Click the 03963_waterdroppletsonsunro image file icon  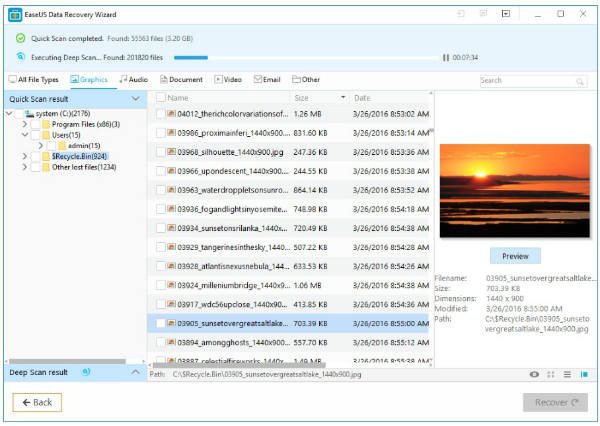[171, 190]
